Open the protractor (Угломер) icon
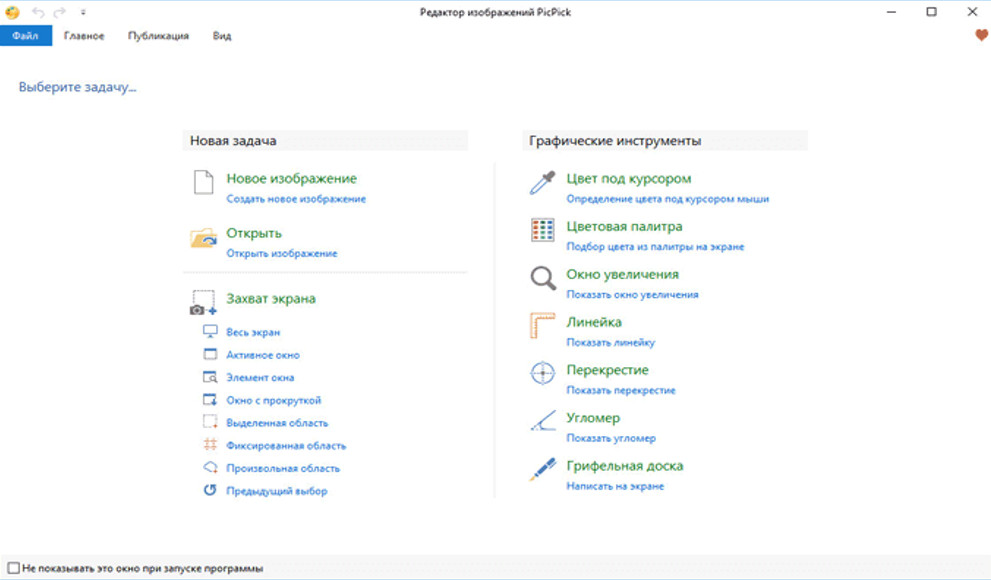 tap(542, 421)
